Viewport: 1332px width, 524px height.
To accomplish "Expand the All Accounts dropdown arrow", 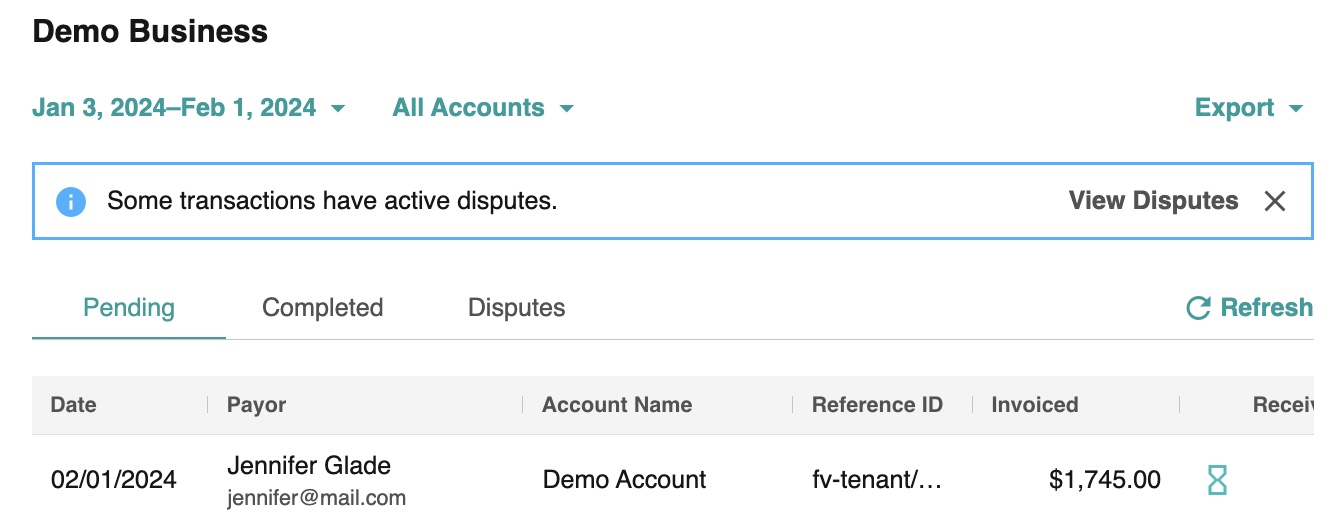I will coord(567,108).
